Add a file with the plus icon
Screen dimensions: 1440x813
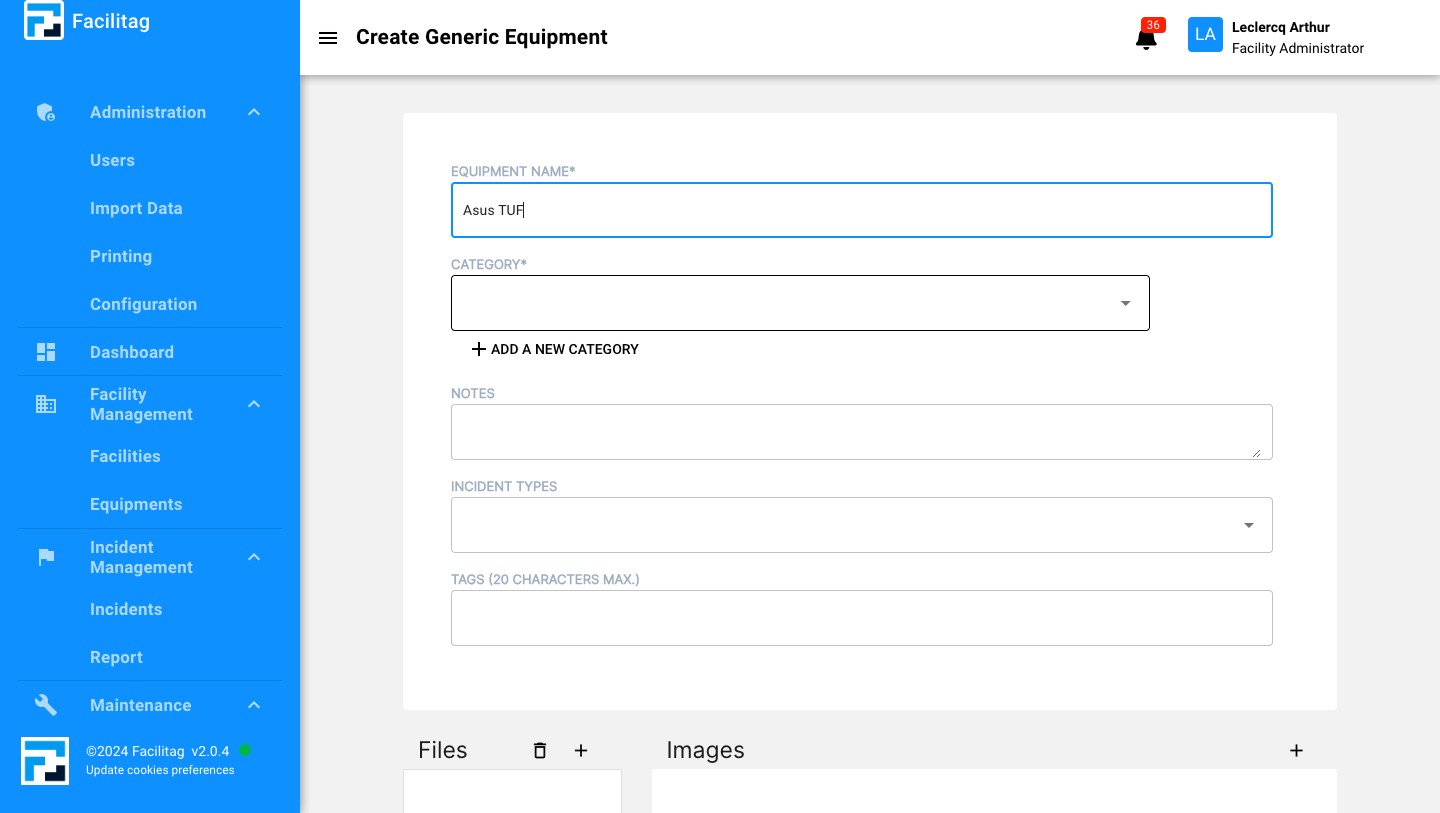[x=581, y=750]
